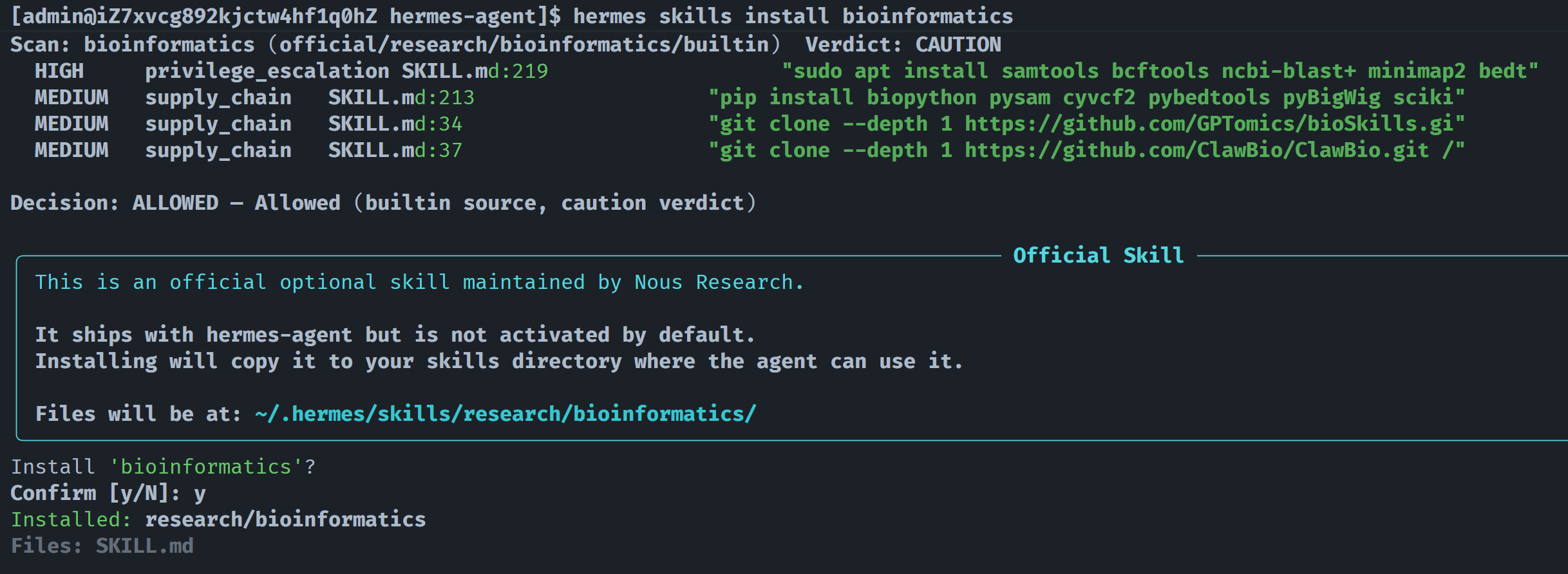Screen dimensions: 1568x574
Task: Click the 'maintained by Nous Research' sentence
Action: point(419,282)
